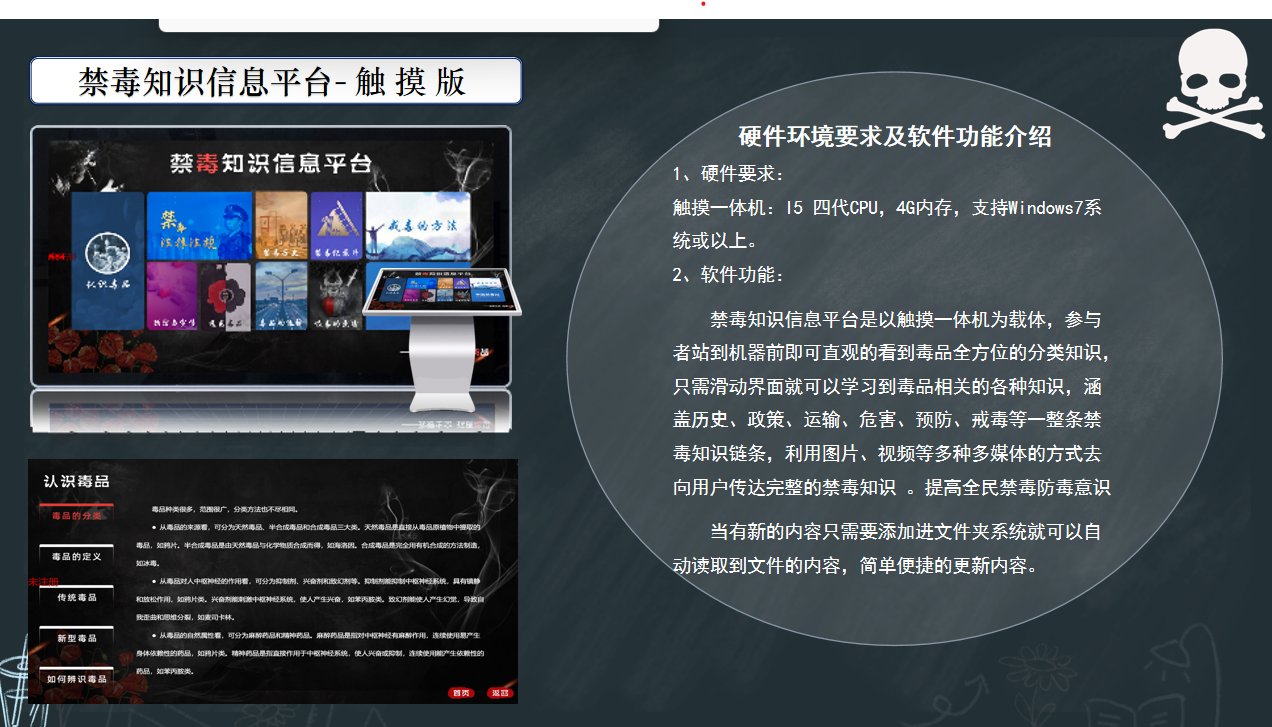1272x727 pixels.
Task: Open the 认识毒品 tile on the platform screen
Action: tap(105, 262)
